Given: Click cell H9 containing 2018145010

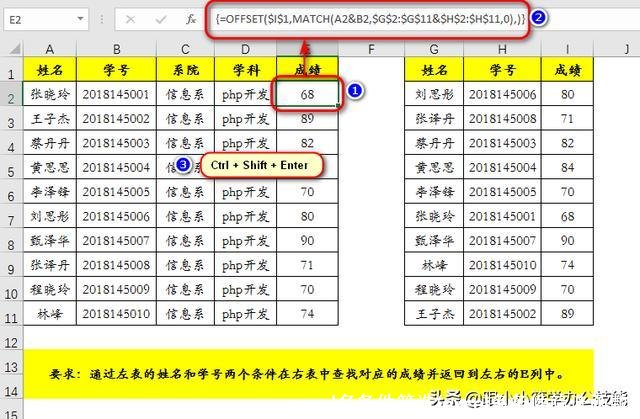Looking at the screenshot, I should click(x=502, y=265).
